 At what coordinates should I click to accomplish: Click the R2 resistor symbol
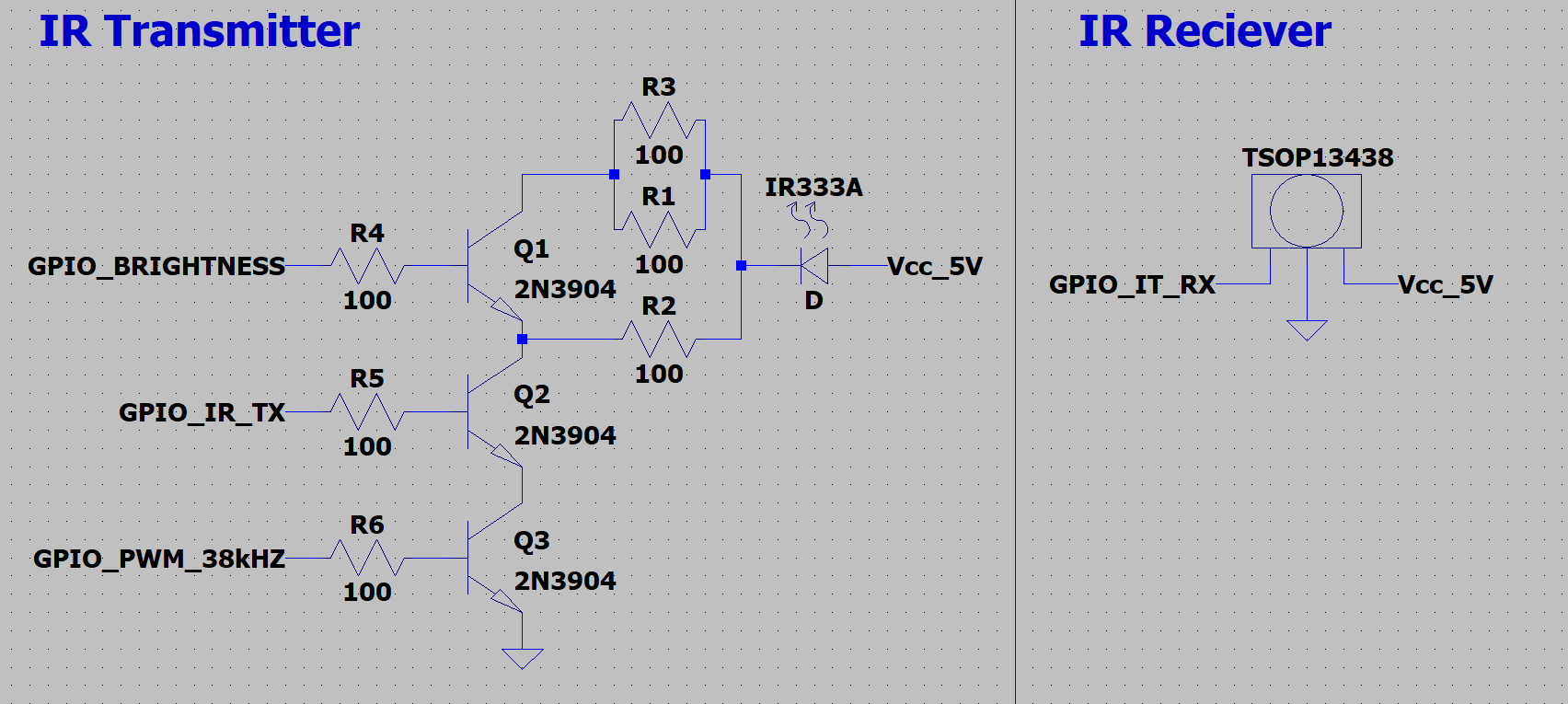click(659, 339)
